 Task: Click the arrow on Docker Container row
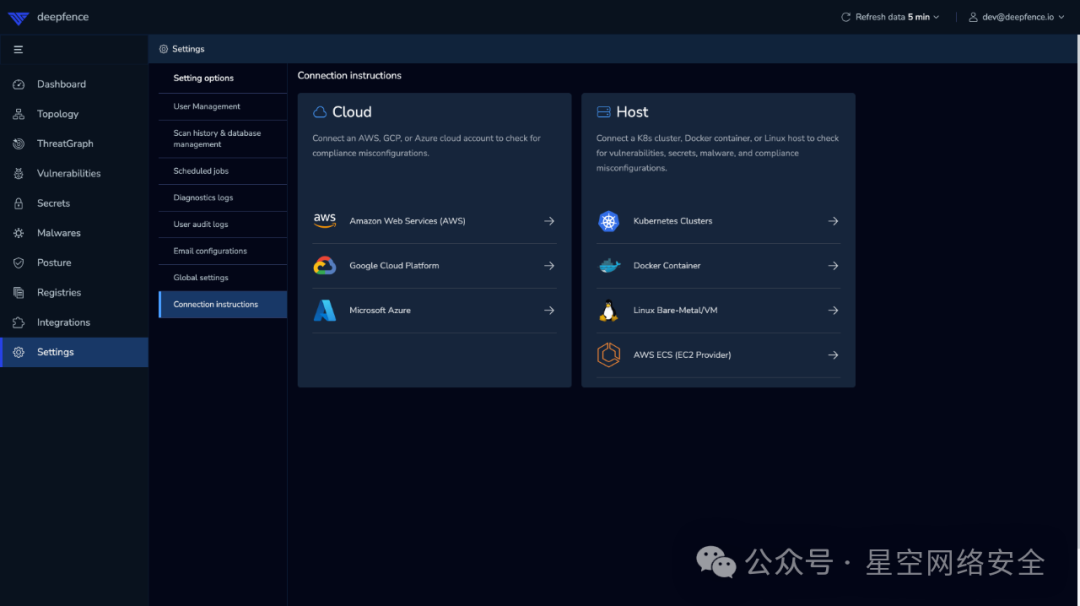click(833, 266)
